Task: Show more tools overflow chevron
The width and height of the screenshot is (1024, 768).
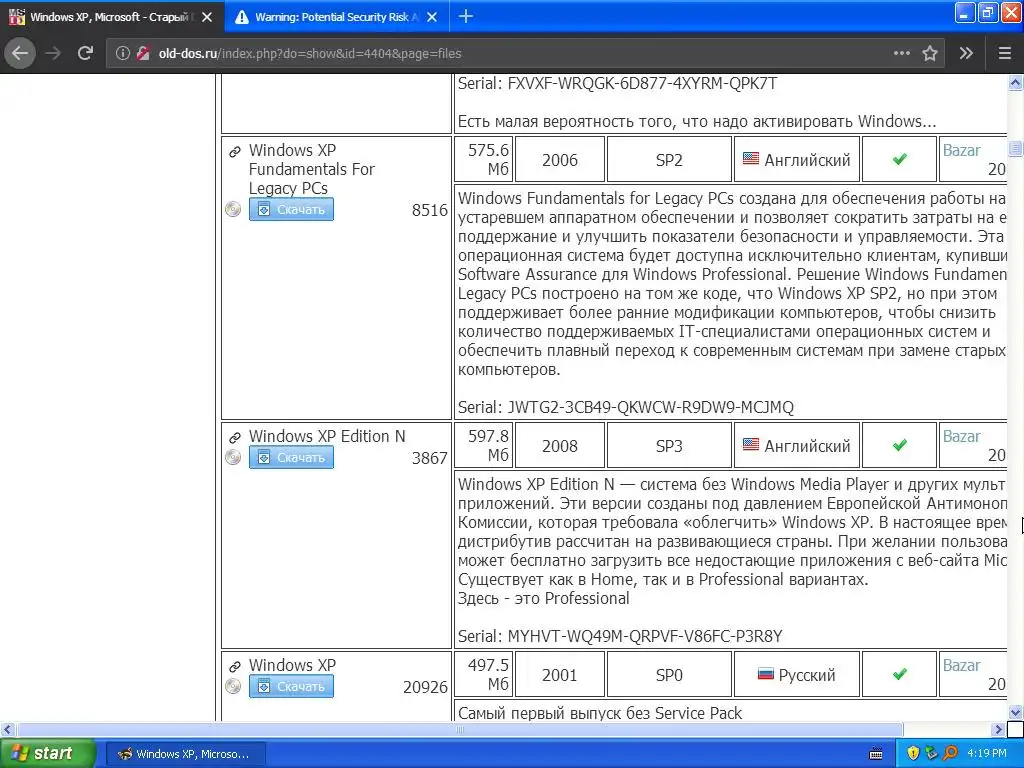Action: (x=967, y=53)
